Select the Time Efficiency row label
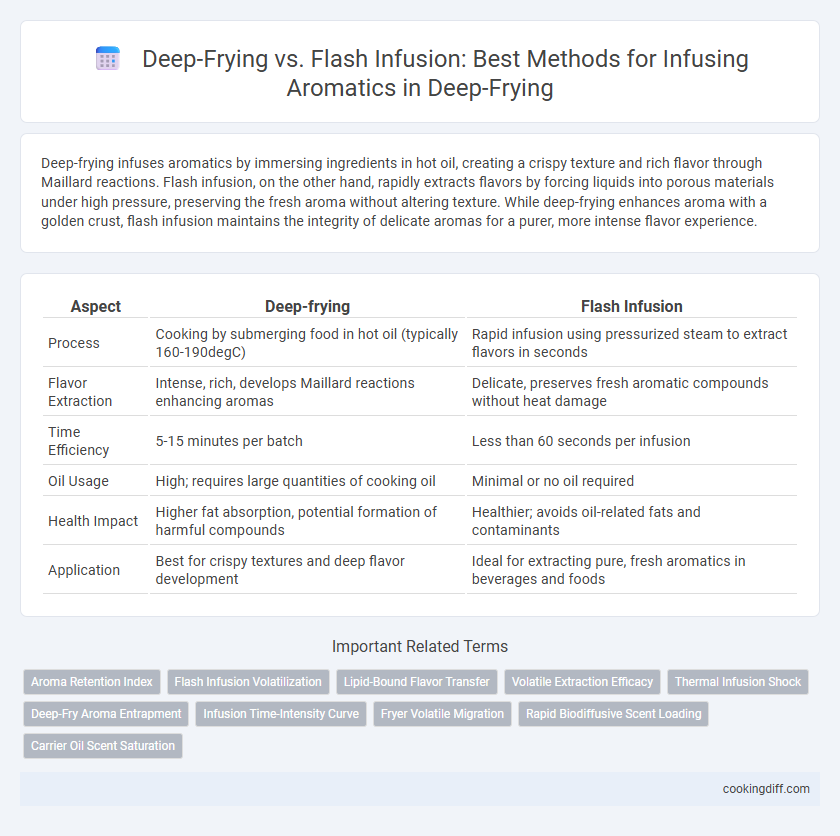This screenshot has height=836, width=840. 79,441
